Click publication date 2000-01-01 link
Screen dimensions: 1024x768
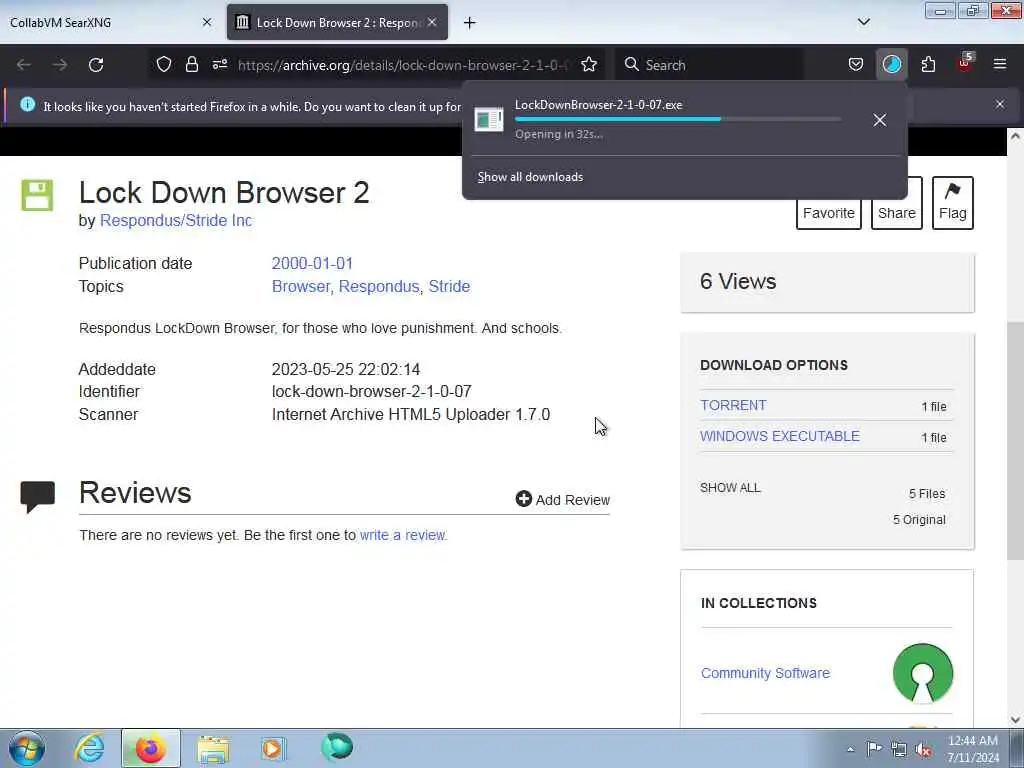pyautogui.click(x=312, y=263)
